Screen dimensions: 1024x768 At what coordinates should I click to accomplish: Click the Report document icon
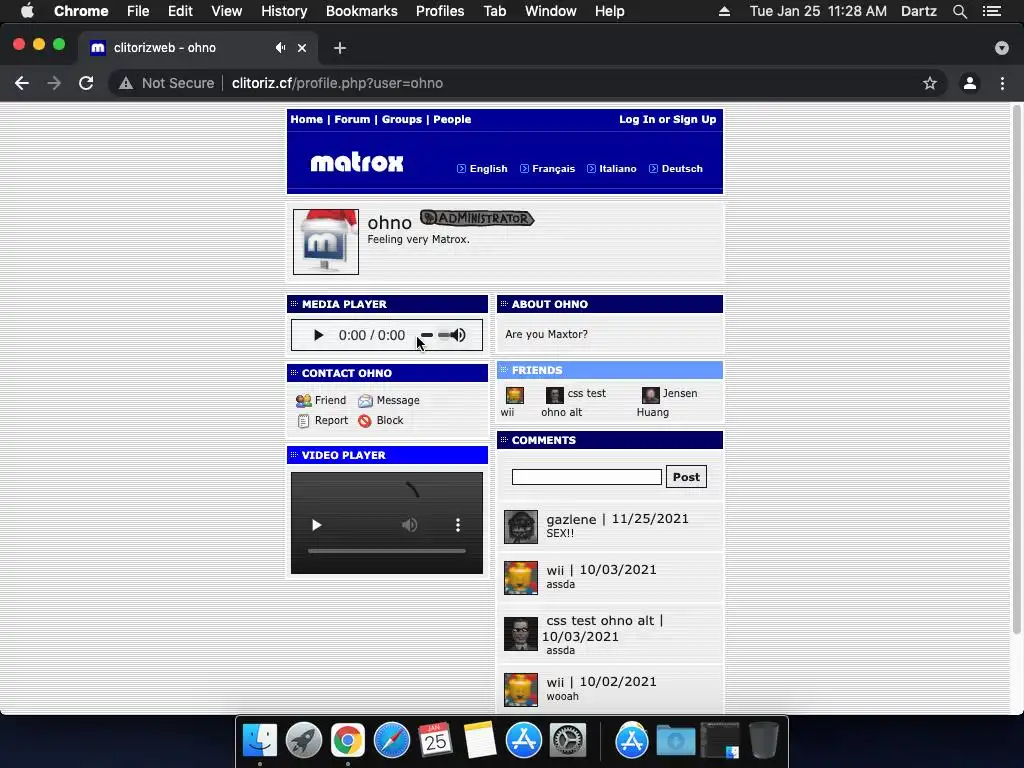pyautogui.click(x=303, y=421)
